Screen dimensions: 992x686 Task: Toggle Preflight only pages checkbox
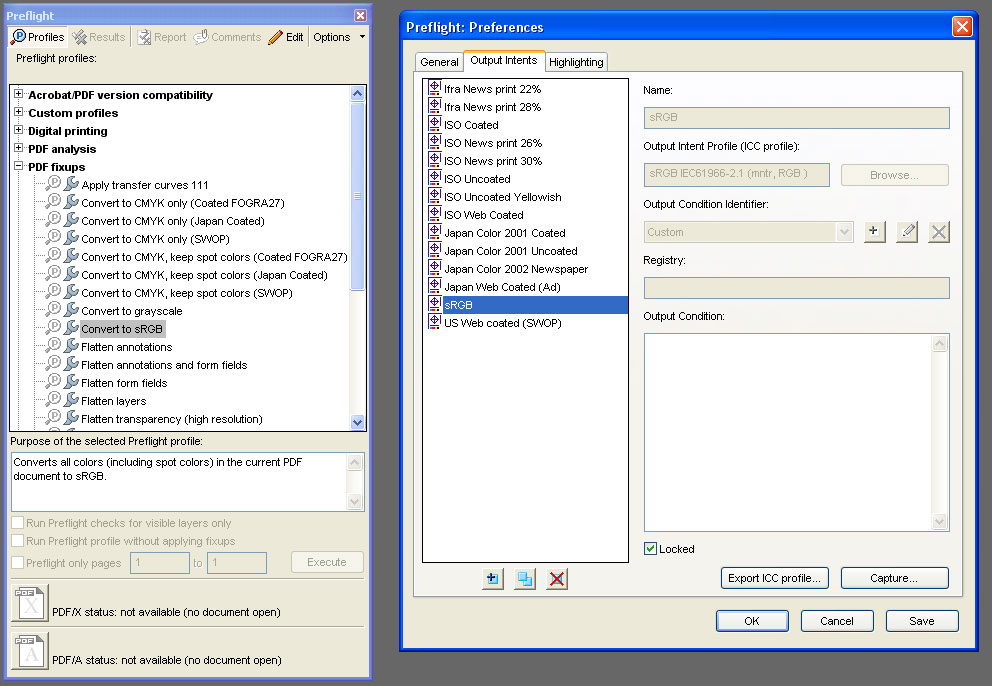coord(18,563)
